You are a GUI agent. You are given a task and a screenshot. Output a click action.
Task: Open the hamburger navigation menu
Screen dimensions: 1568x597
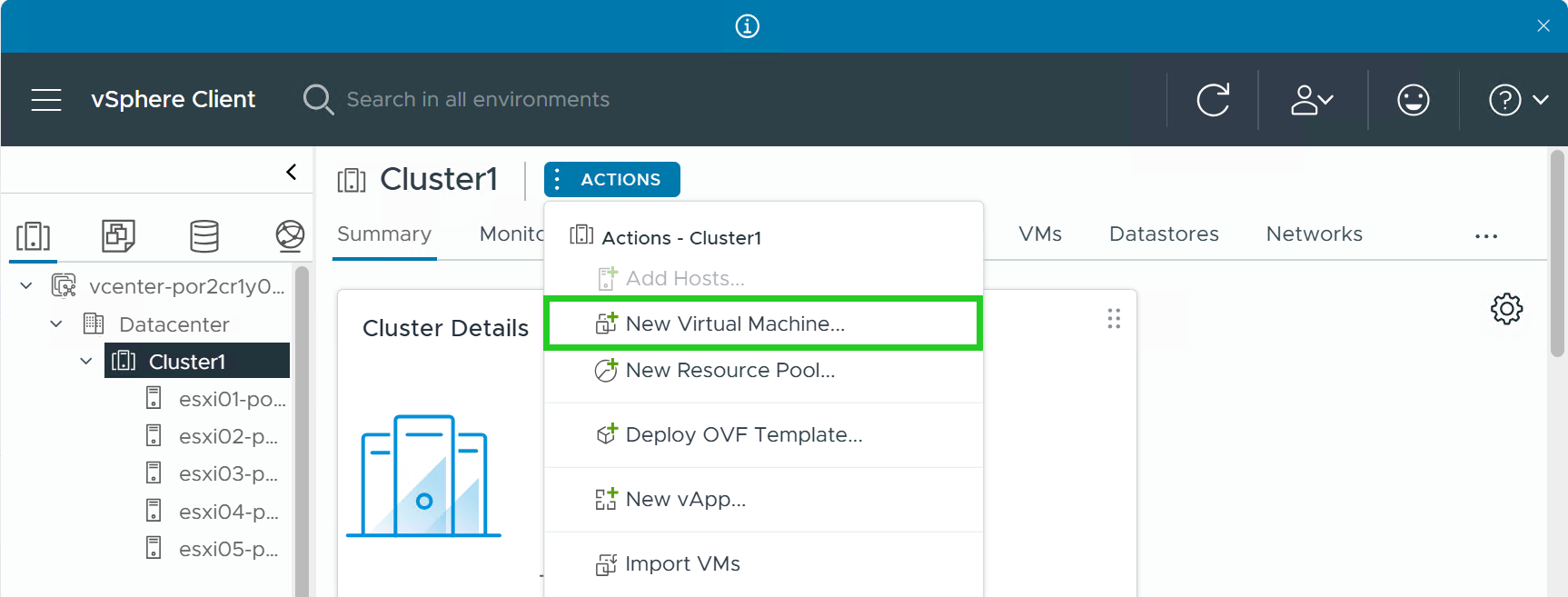[x=46, y=100]
